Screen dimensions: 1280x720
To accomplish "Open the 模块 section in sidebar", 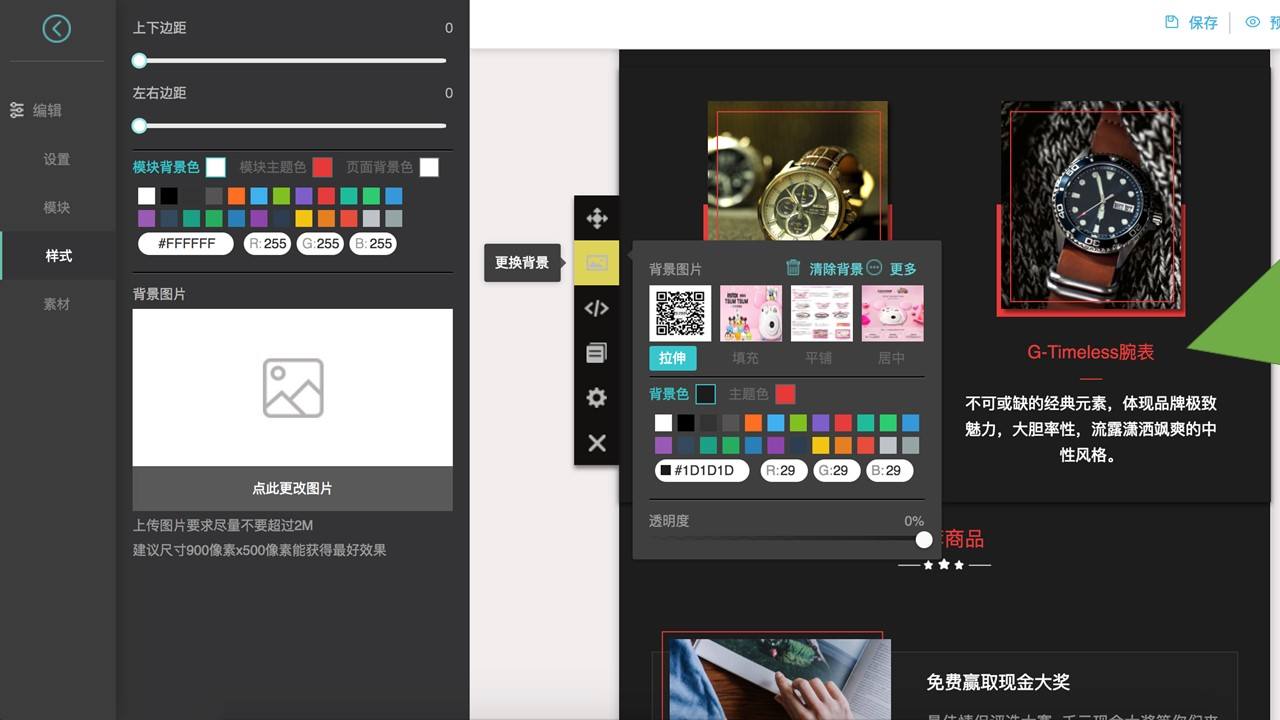I will [57, 207].
